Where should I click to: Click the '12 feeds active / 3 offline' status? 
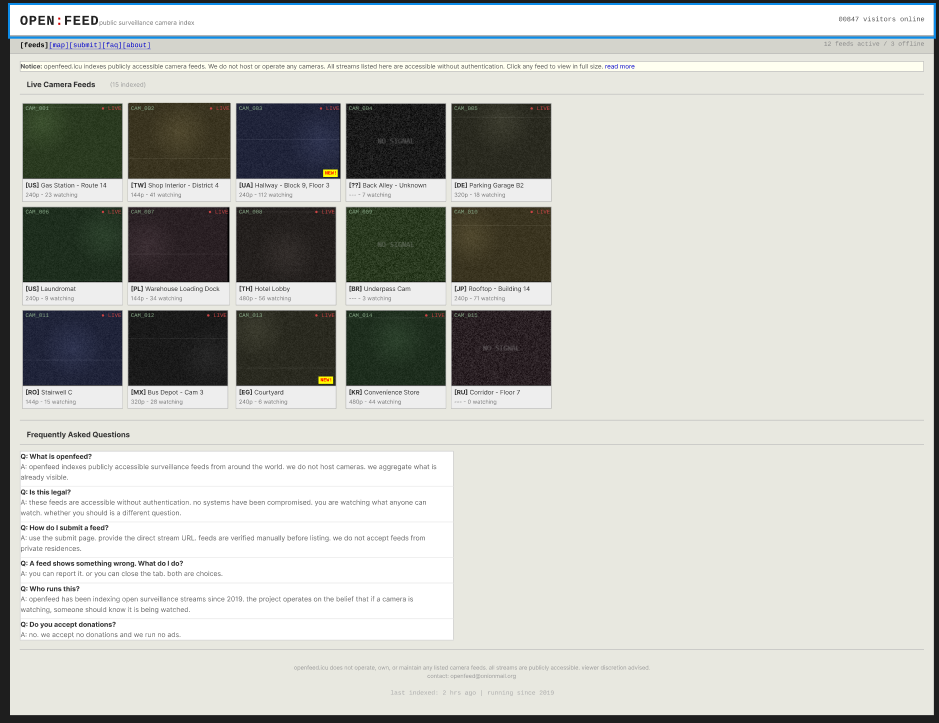[874, 44]
